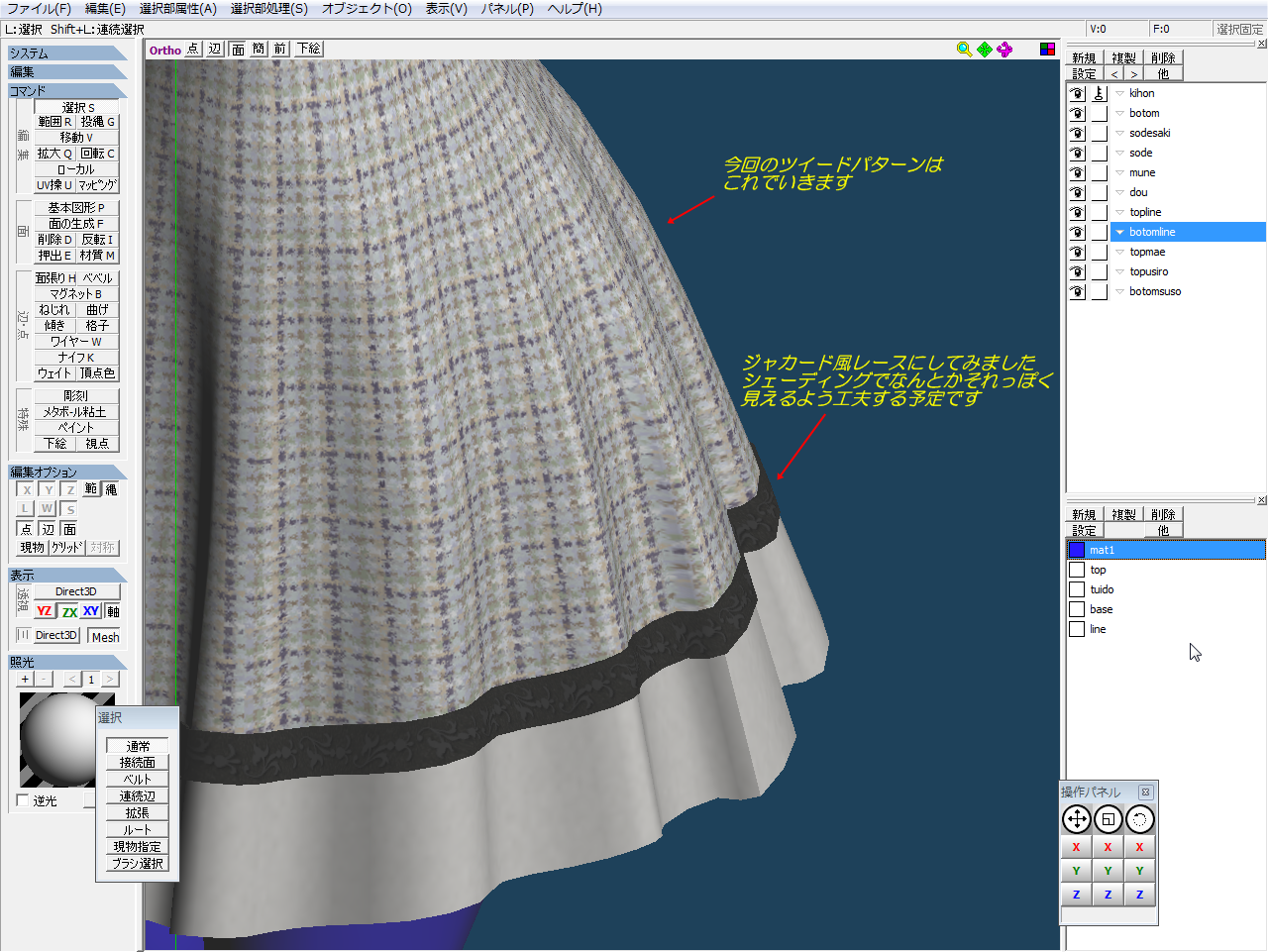Open the ファイル(F) menu
This screenshot has height=952, width=1268.
pos(39,9)
